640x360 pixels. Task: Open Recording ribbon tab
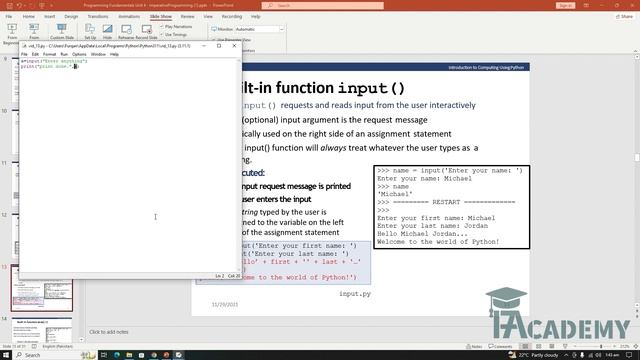[x=232, y=17]
